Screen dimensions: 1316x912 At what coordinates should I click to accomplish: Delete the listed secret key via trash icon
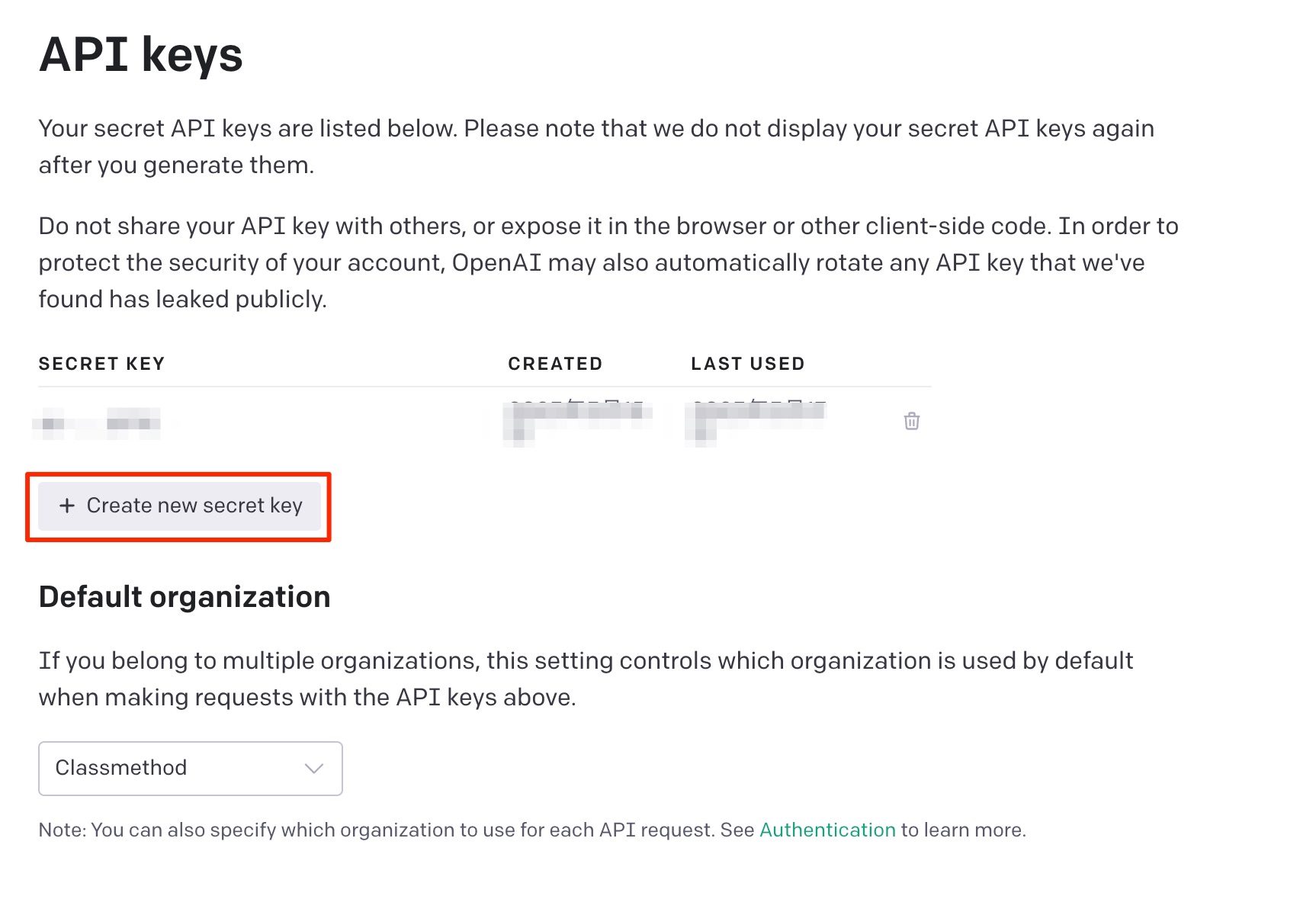pos(911,421)
